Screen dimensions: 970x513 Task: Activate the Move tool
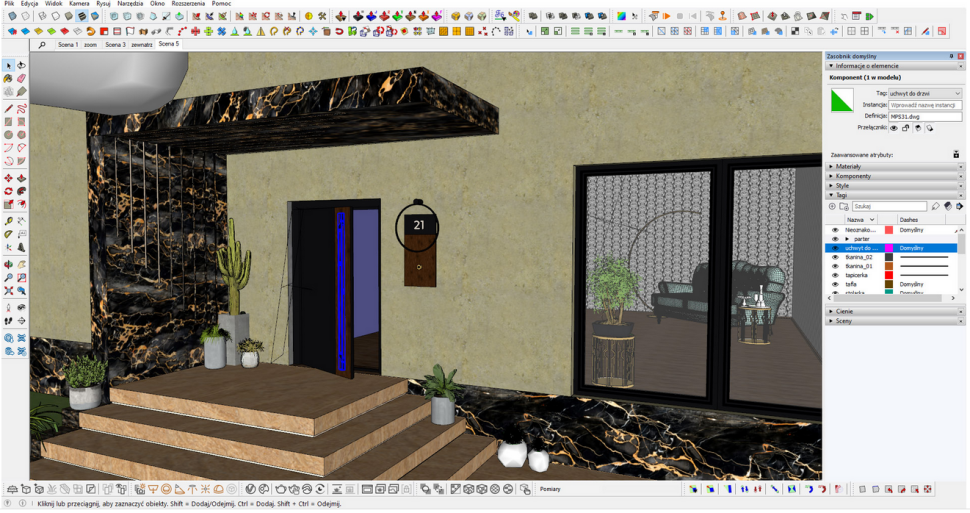[x=9, y=178]
